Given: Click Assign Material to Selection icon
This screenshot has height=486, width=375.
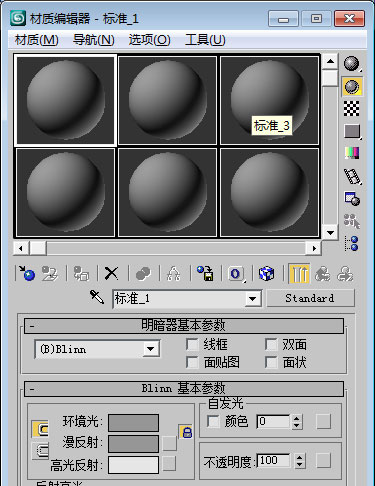Looking at the screenshot, I should [81, 274].
